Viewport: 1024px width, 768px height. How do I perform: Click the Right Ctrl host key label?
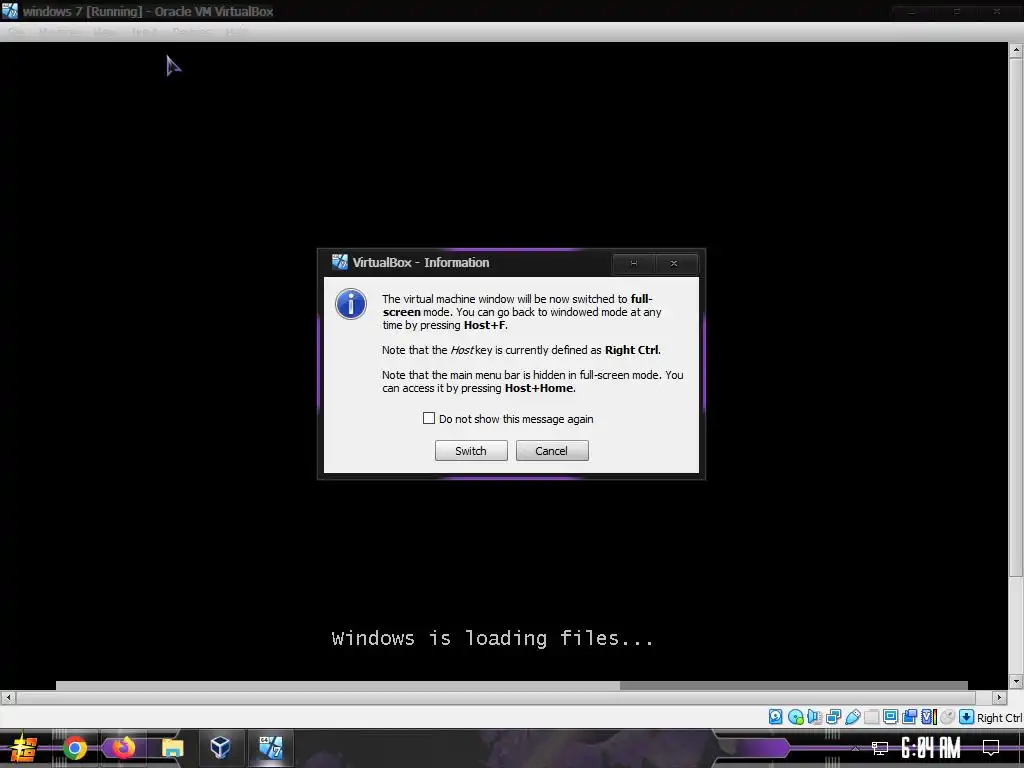click(999, 718)
